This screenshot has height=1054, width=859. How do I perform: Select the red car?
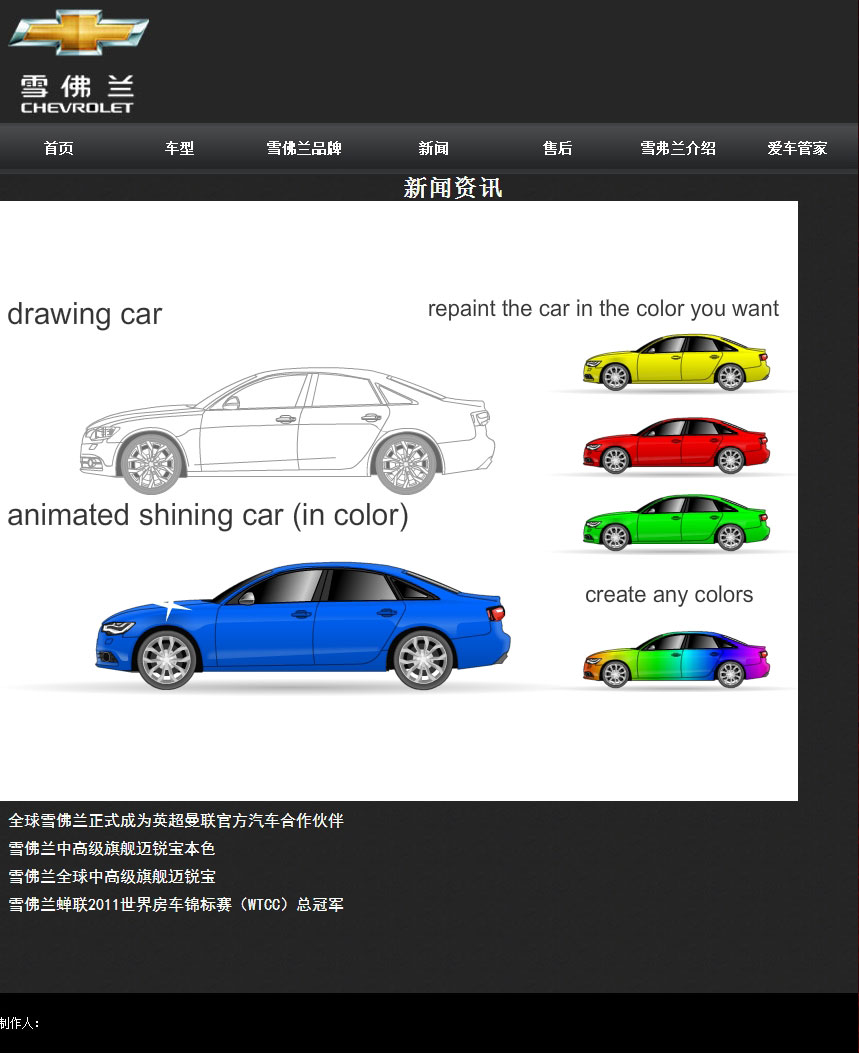[x=676, y=446]
